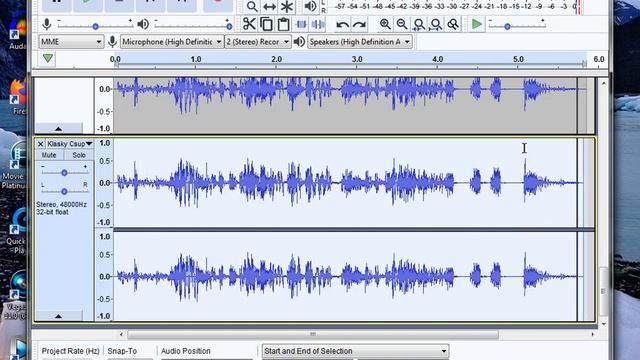
Task: Mute the Klasky Csup track
Action: (49, 155)
